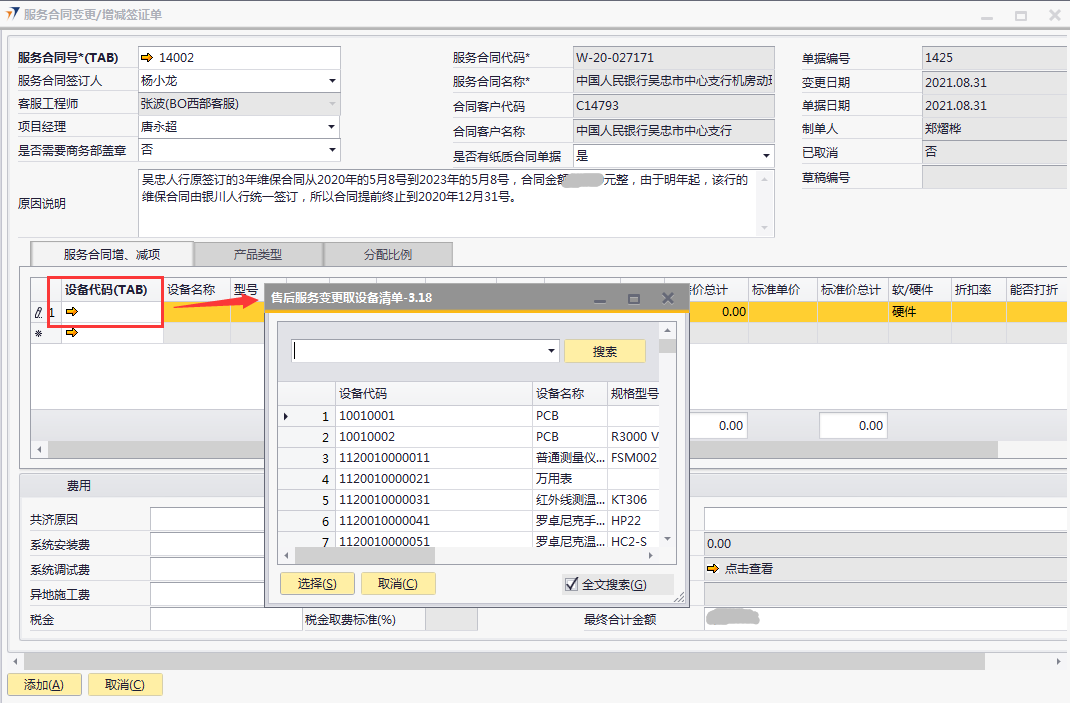Image resolution: width=1070 pixels, height=703 pixels.
Task: Switch to the 分配比例 tab
Action: [388, 254]
